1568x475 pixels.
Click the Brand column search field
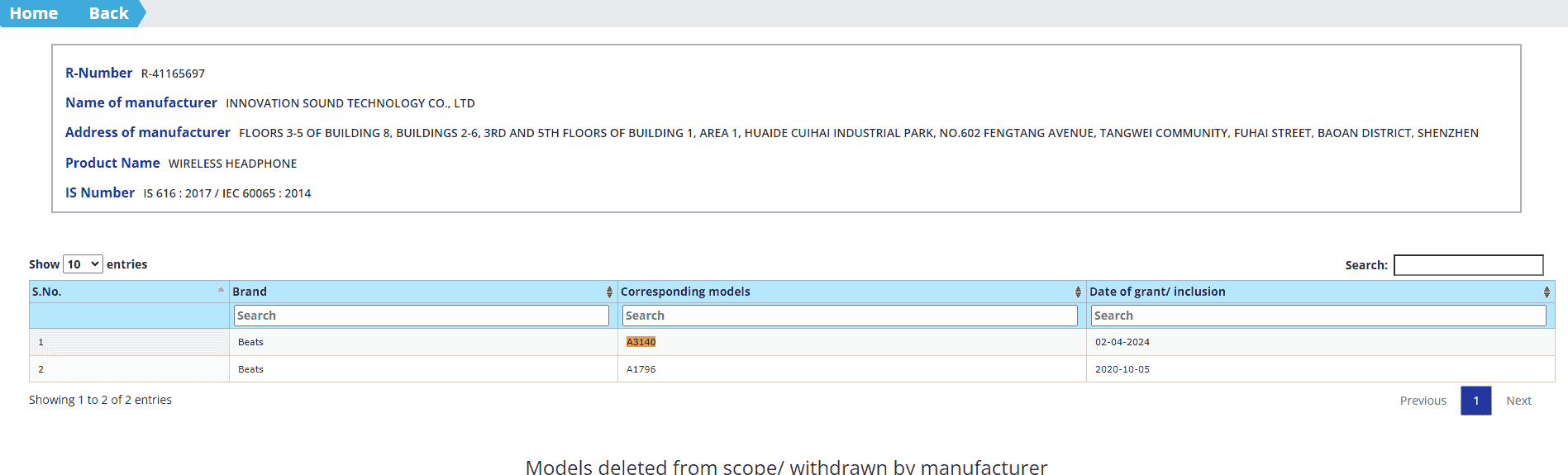point(421,316)
